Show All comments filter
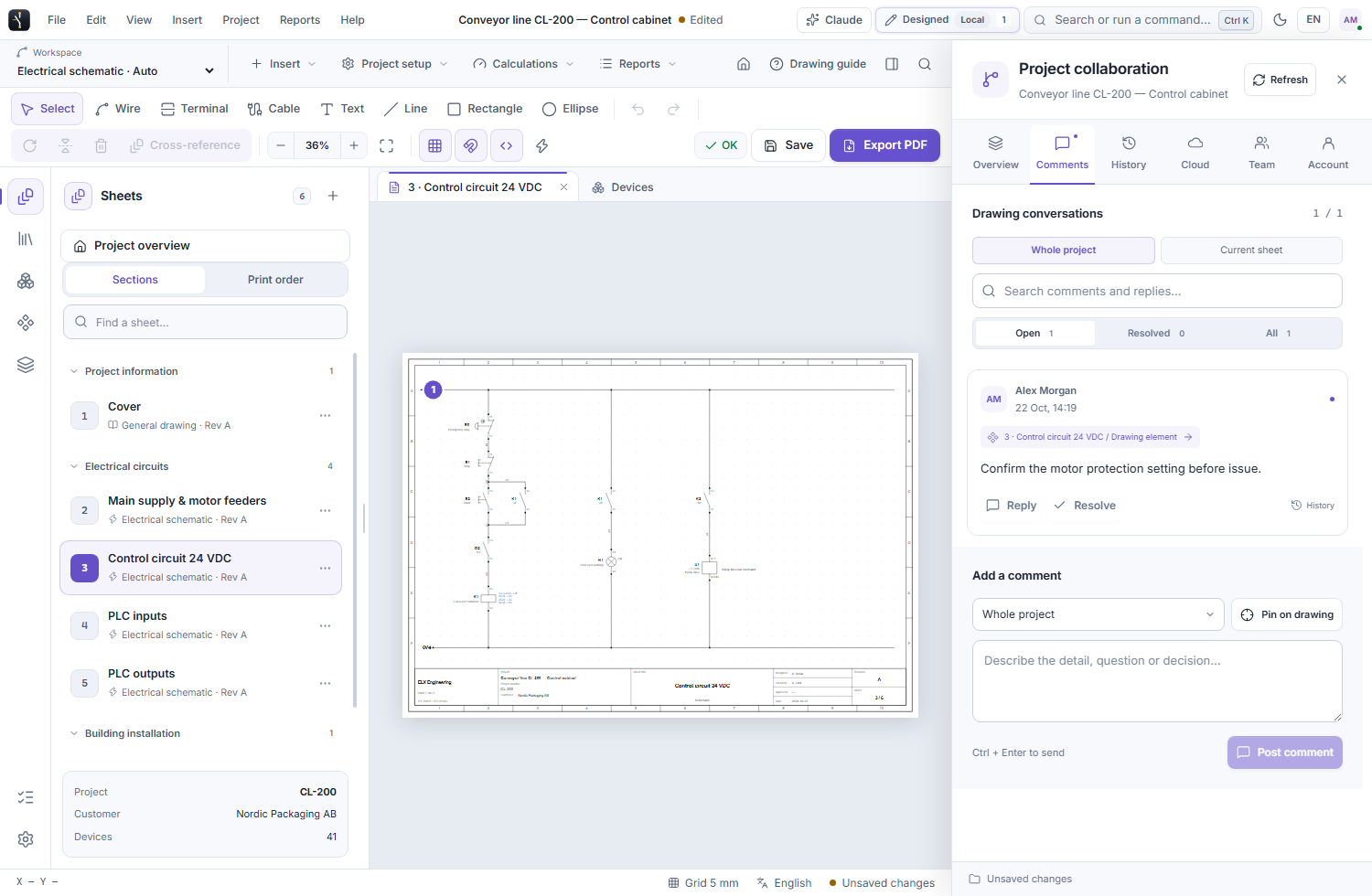This screenshot has width=1372, height=896. [1279, 334]
